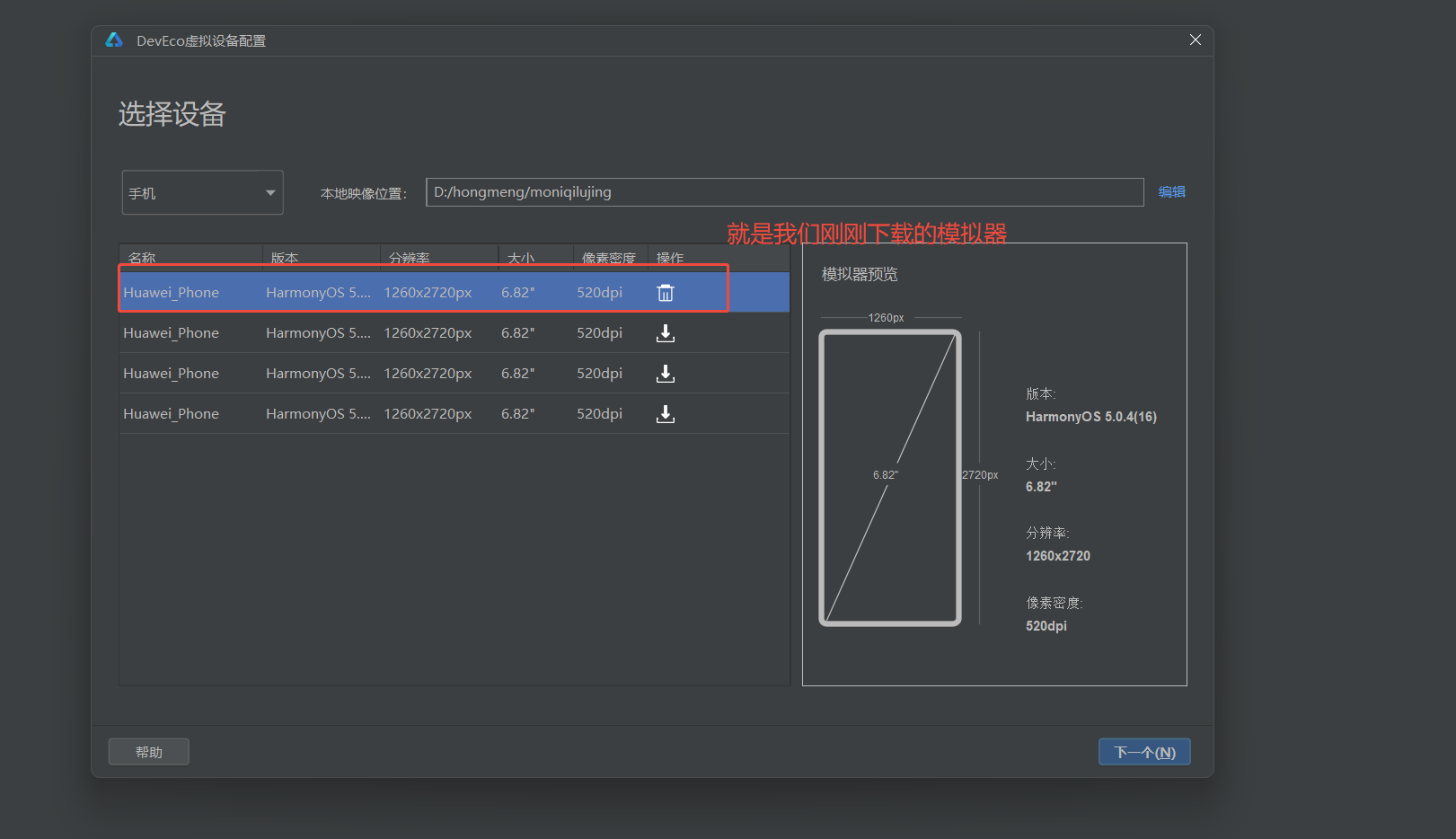Click Huawei_Phone name in the highlighted row
This screenshot has height=839, width=1456.
172,293
